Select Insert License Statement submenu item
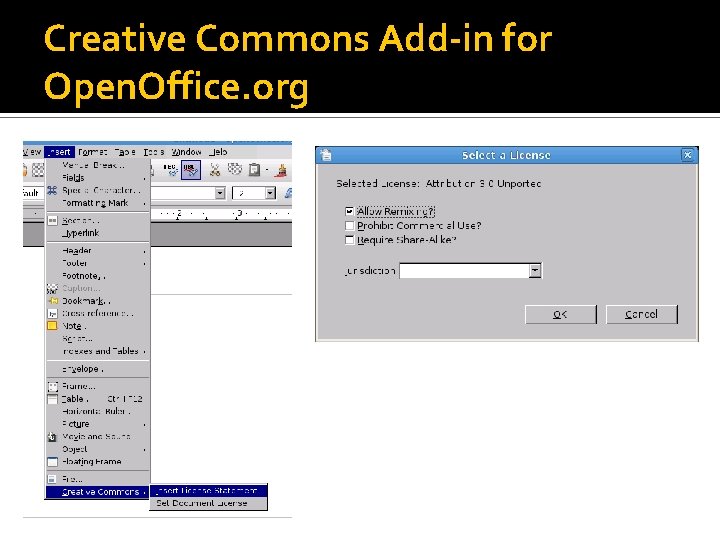Screen dimensions: 720x540 click(208, 491)
